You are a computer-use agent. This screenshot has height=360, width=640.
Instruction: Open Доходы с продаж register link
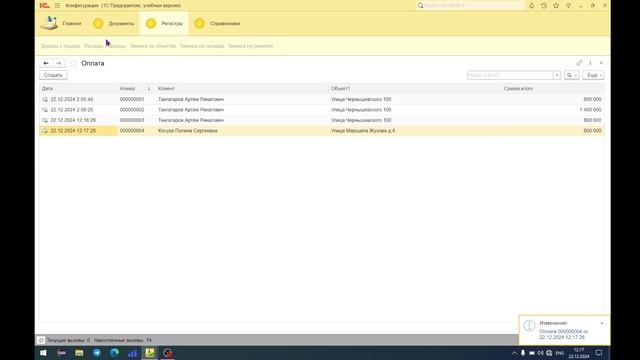click(x=60, y=46)
